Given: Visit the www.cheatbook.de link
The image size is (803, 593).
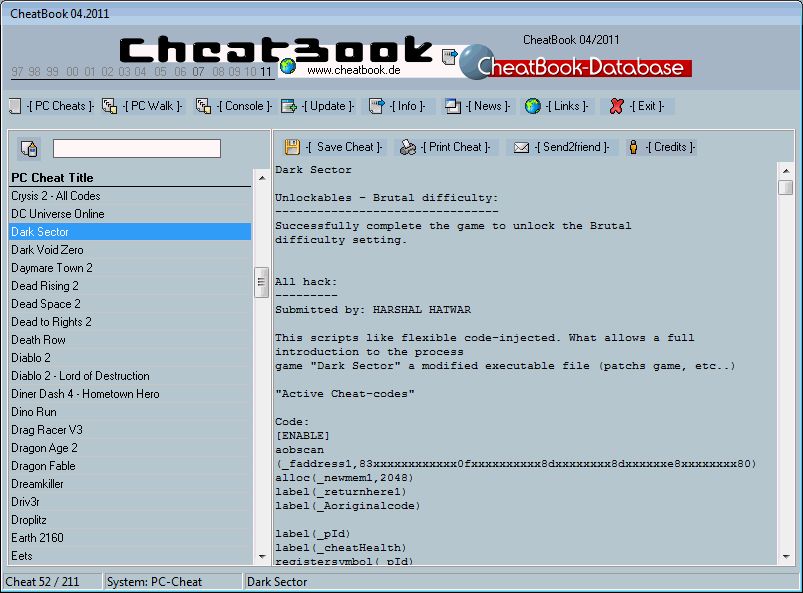Looking at the screenshot, I should (354, 70).
